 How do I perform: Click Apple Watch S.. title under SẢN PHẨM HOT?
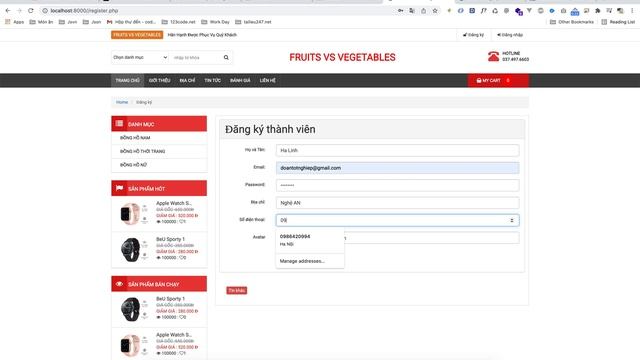coord(173,203)
